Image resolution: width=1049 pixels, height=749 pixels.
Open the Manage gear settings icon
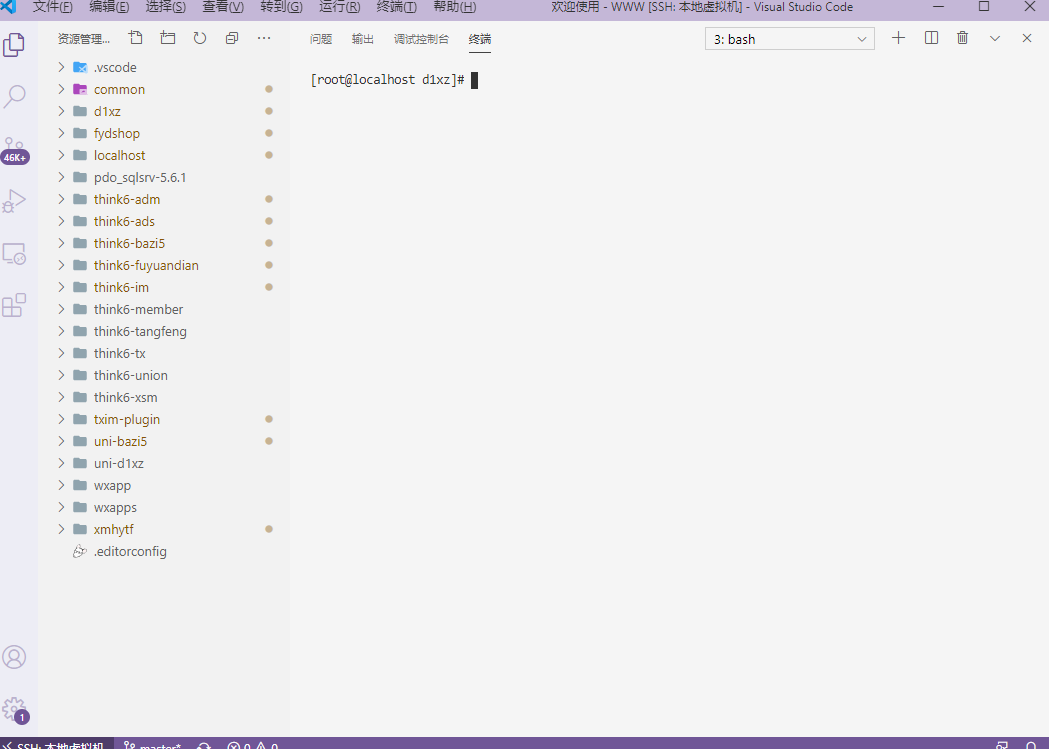pos(14,710)
